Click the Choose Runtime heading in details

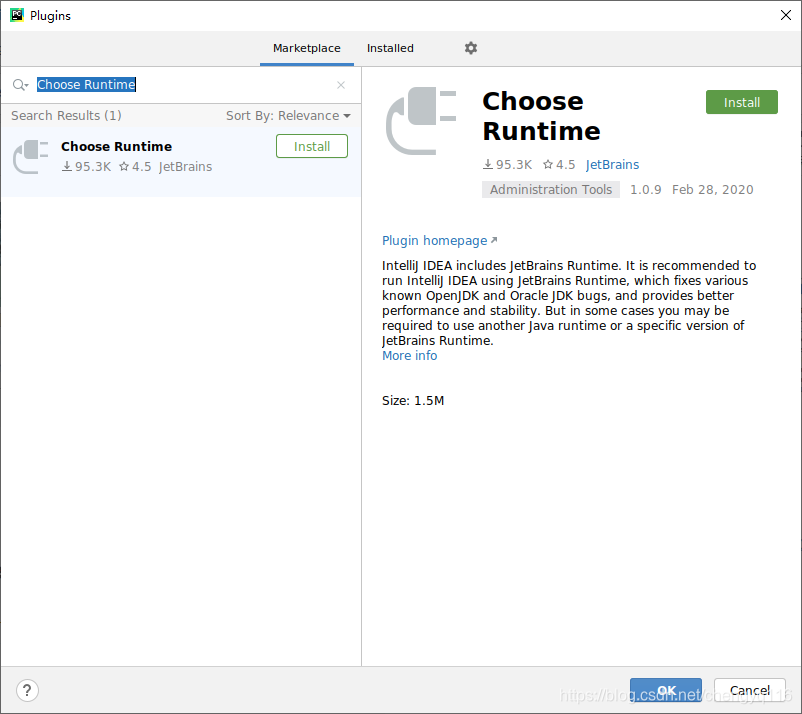coord(541,116)
